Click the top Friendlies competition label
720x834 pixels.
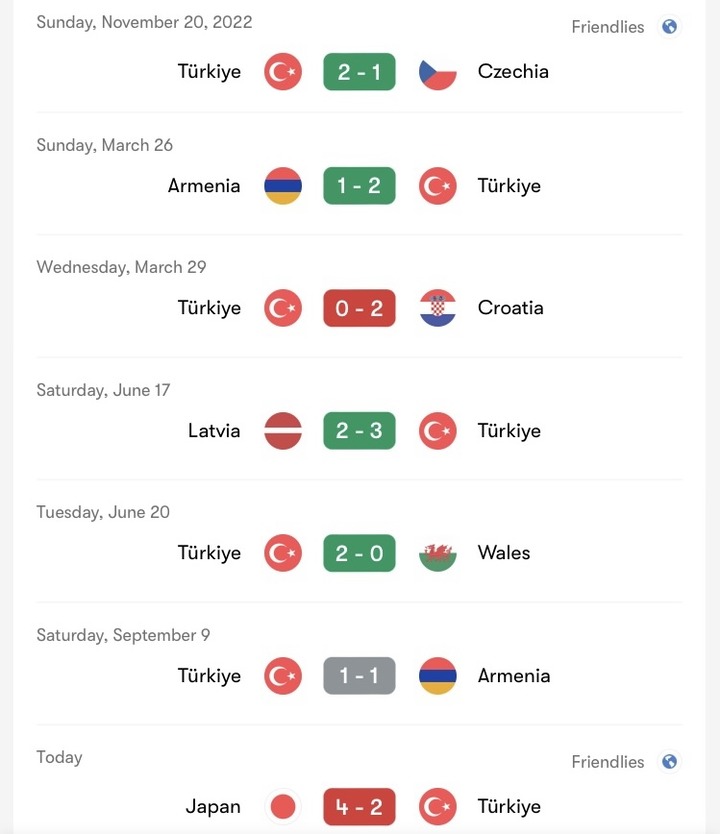[x=607, y=27]
